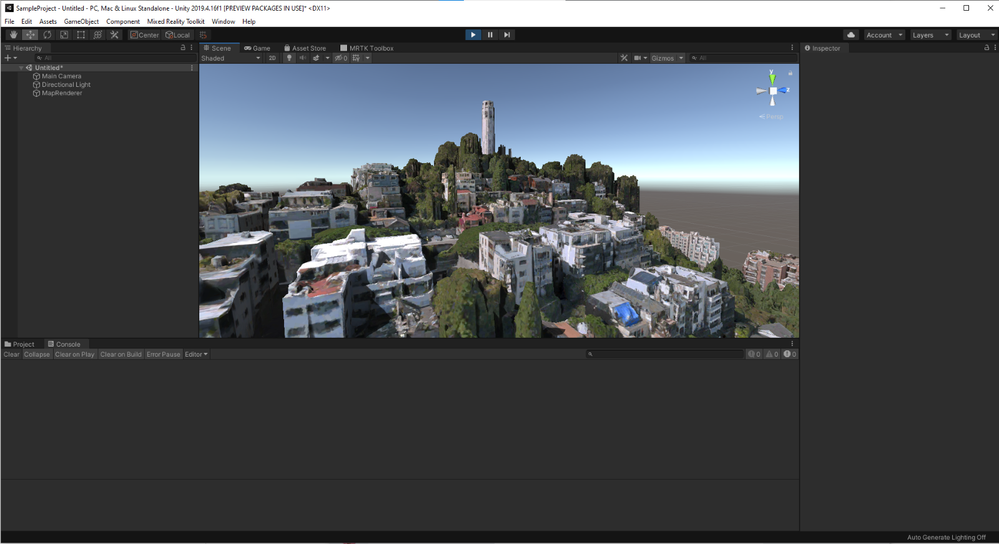Open grid settings dropdown arrow

pos(368,58)
